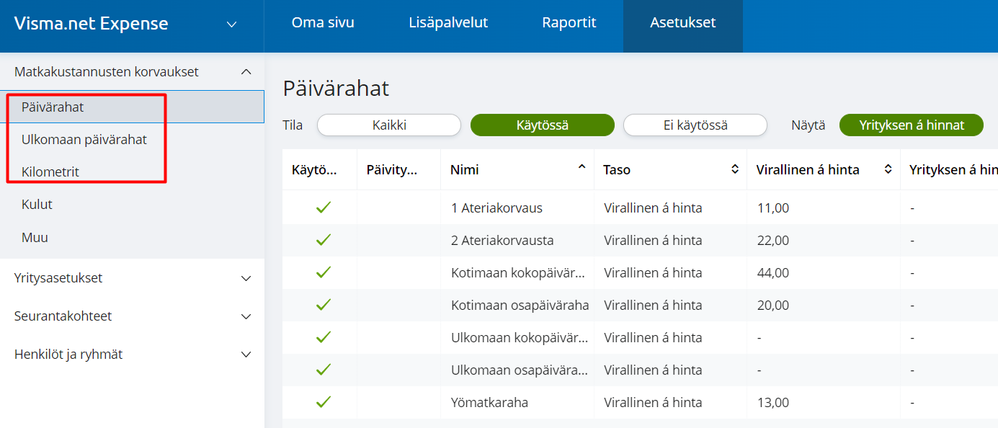
Task: Switch to the Lisäpalvelut tab
Action: (448, 23)
